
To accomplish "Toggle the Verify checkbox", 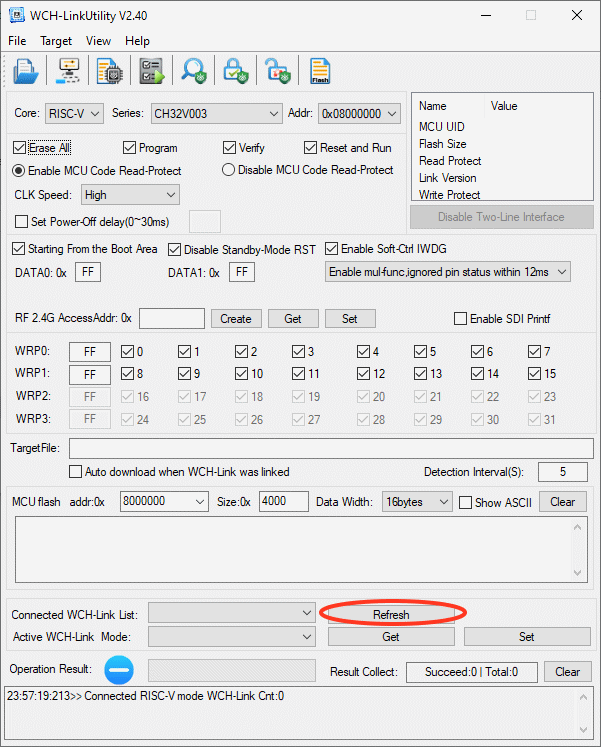I will [229, 148].
